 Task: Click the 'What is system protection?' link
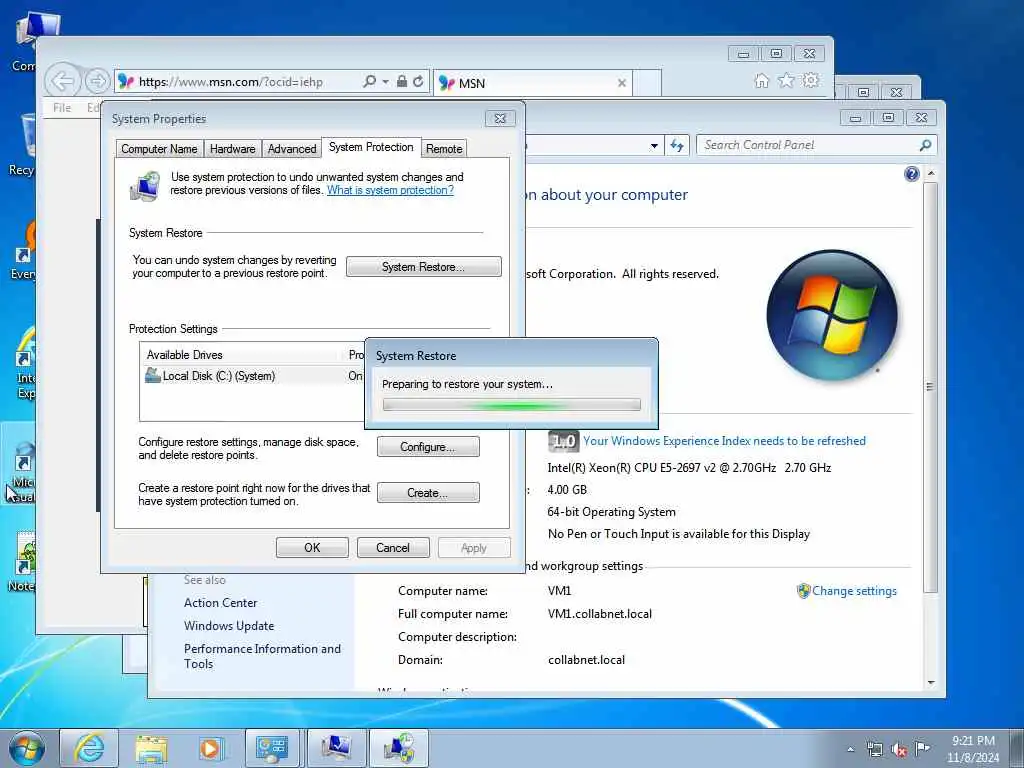[x=390, y=190]
